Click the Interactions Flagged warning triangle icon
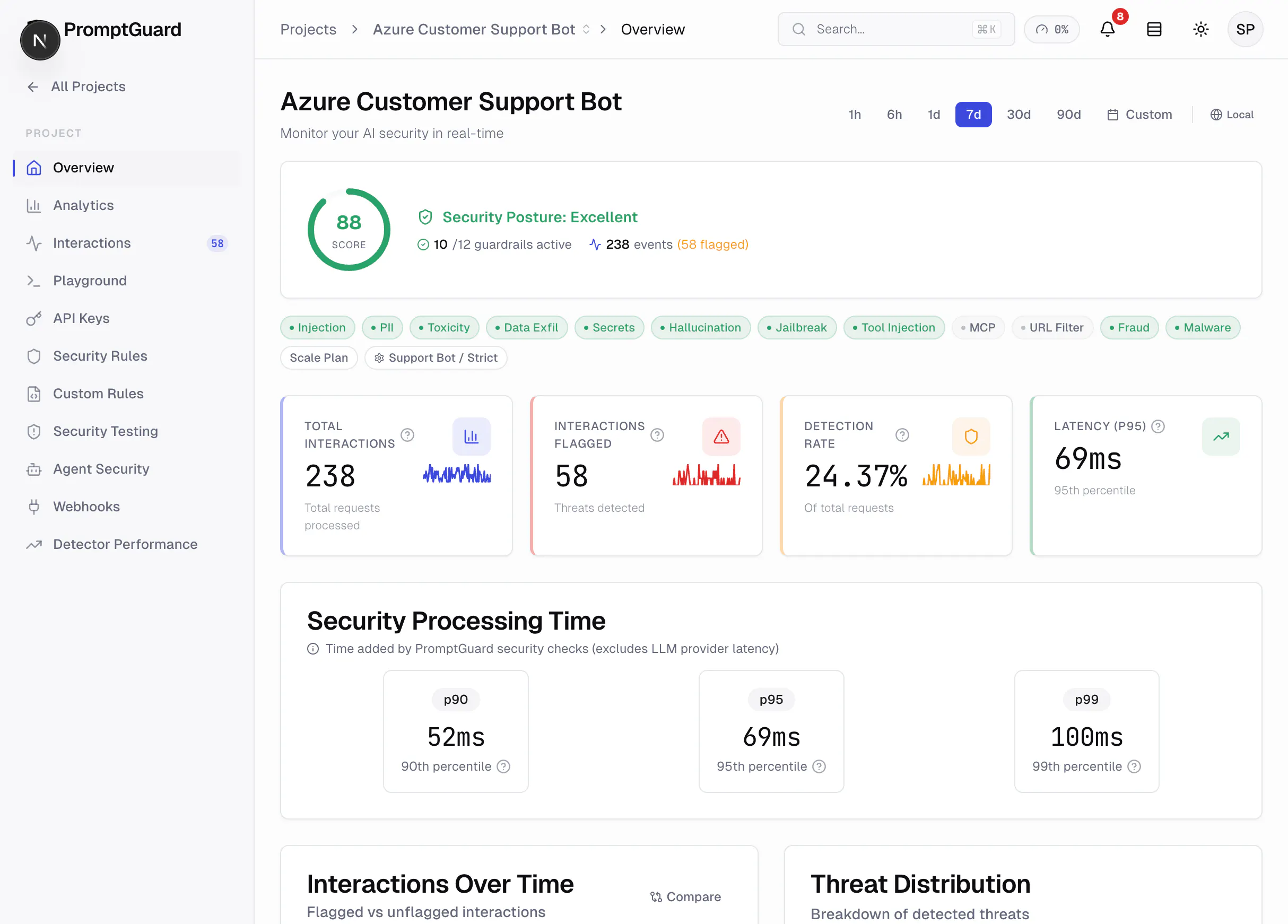 [x=721, y=436]
